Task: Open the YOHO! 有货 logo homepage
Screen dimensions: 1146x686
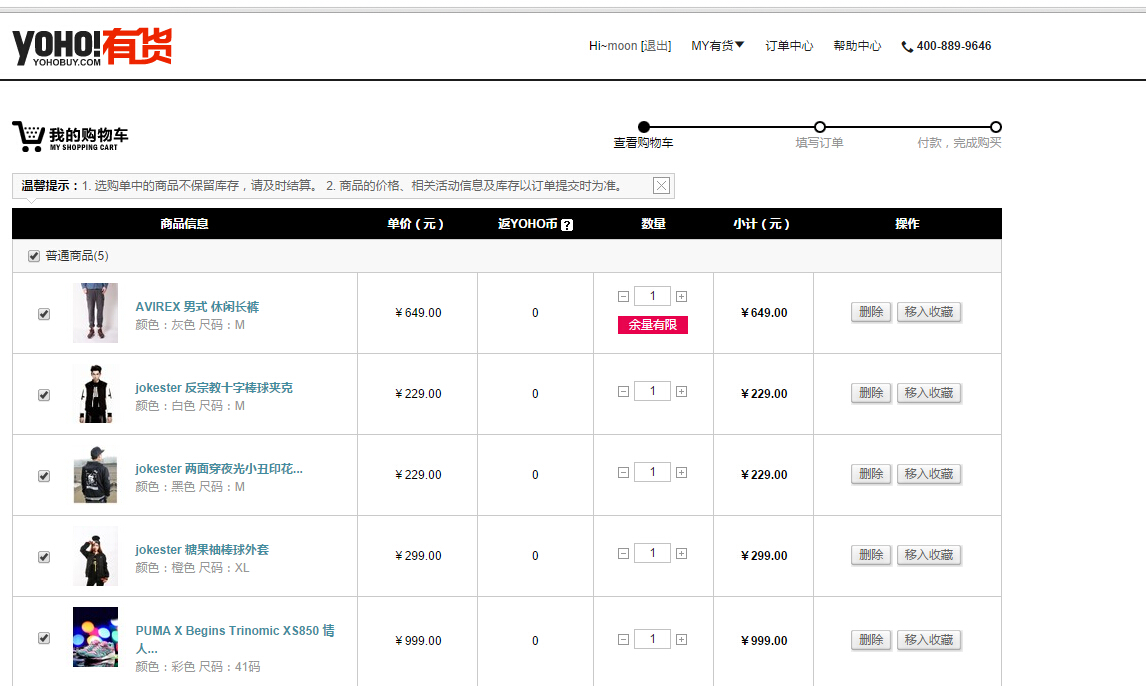Action: pos(92,47)
